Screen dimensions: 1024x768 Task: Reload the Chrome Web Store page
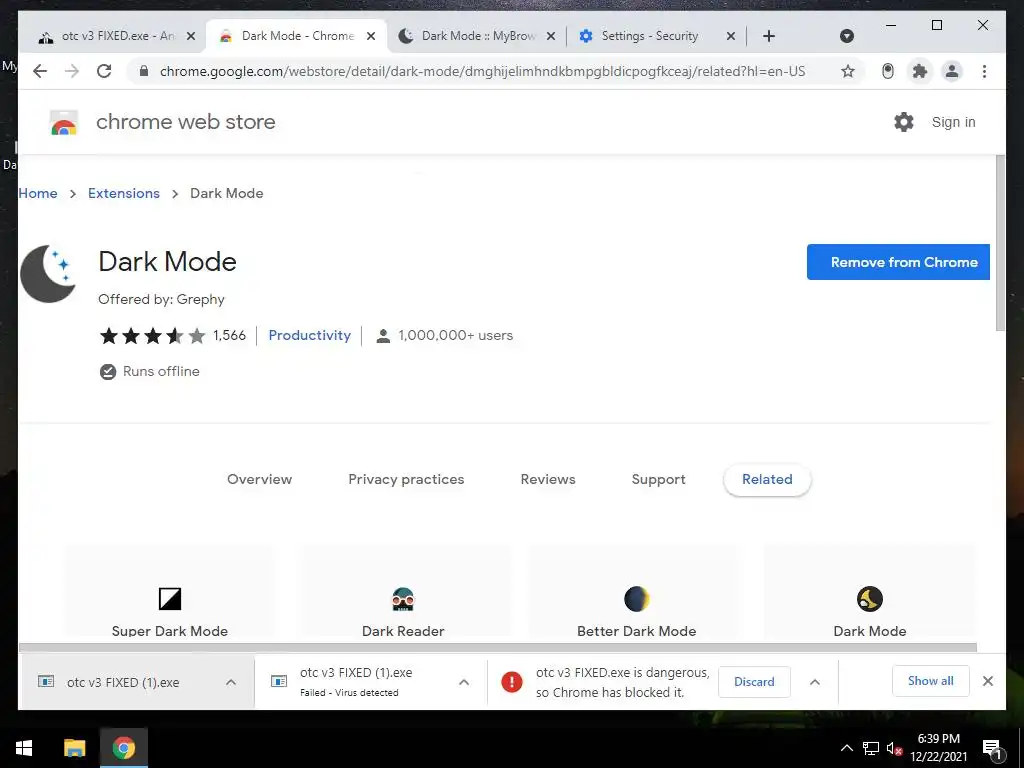[104, 71]
